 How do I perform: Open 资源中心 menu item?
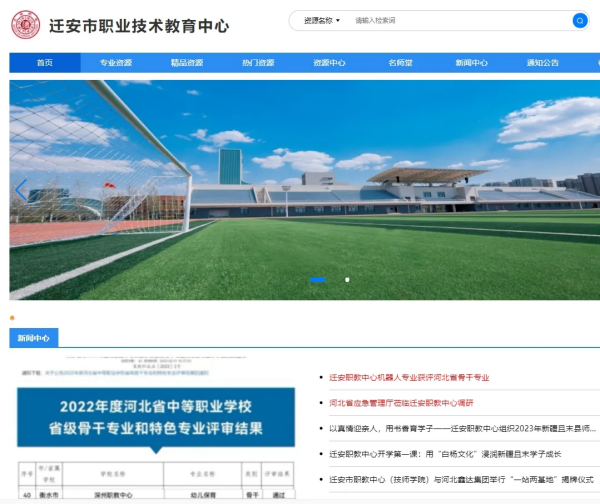[329, 63]
